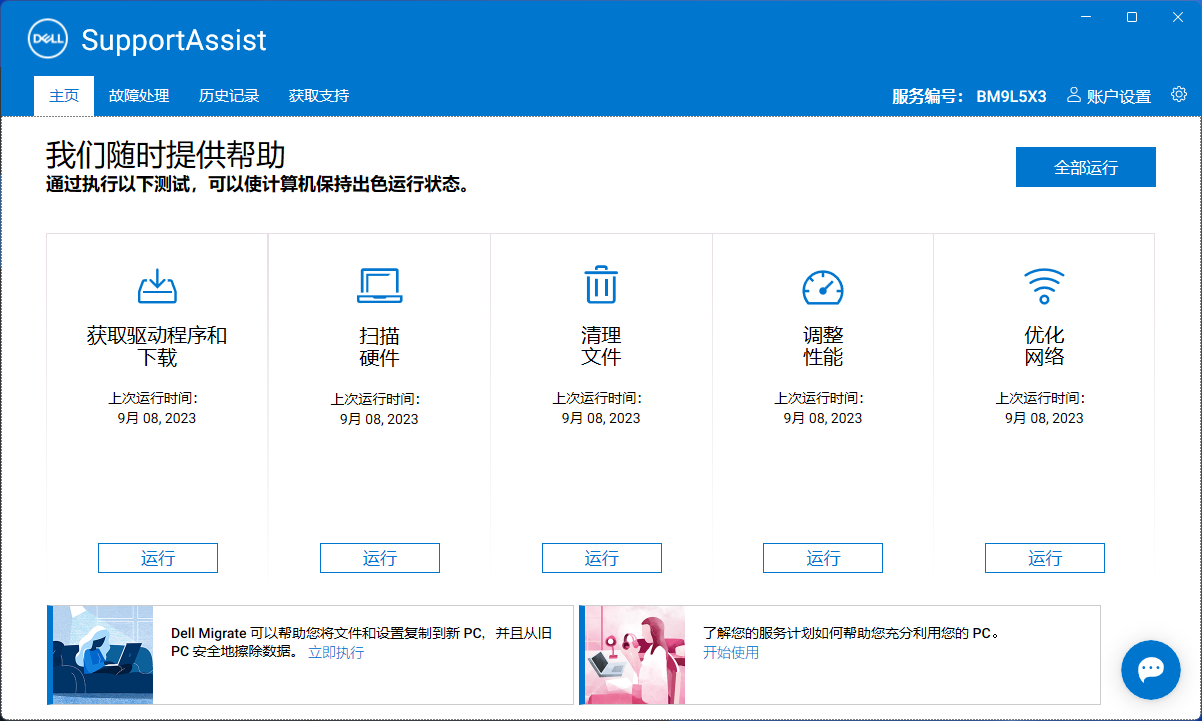This screenshot has height=721, width=1202.
Task: Open the chat bubble assistant
Action: tap(1151, 670)
